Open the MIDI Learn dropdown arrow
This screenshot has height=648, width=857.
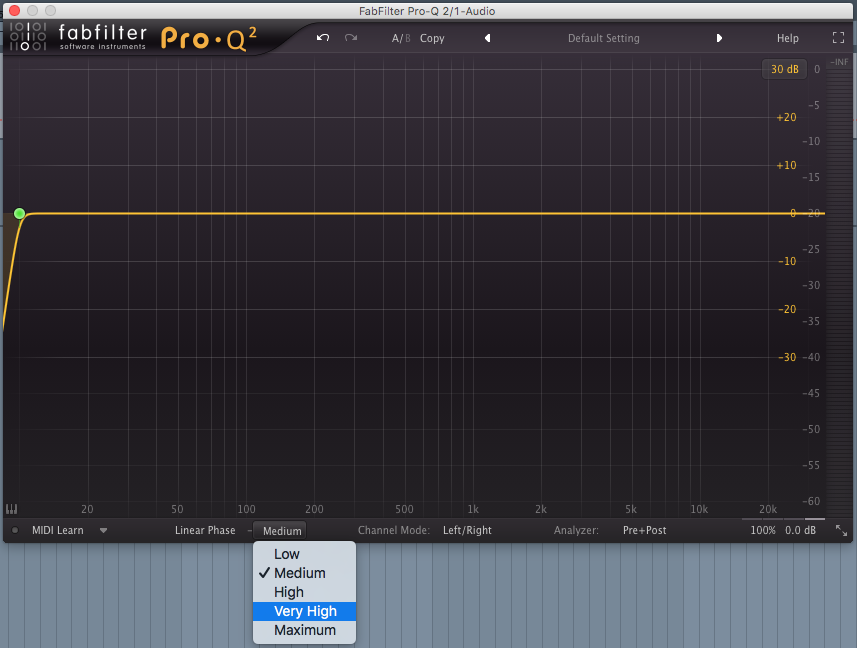103,531
